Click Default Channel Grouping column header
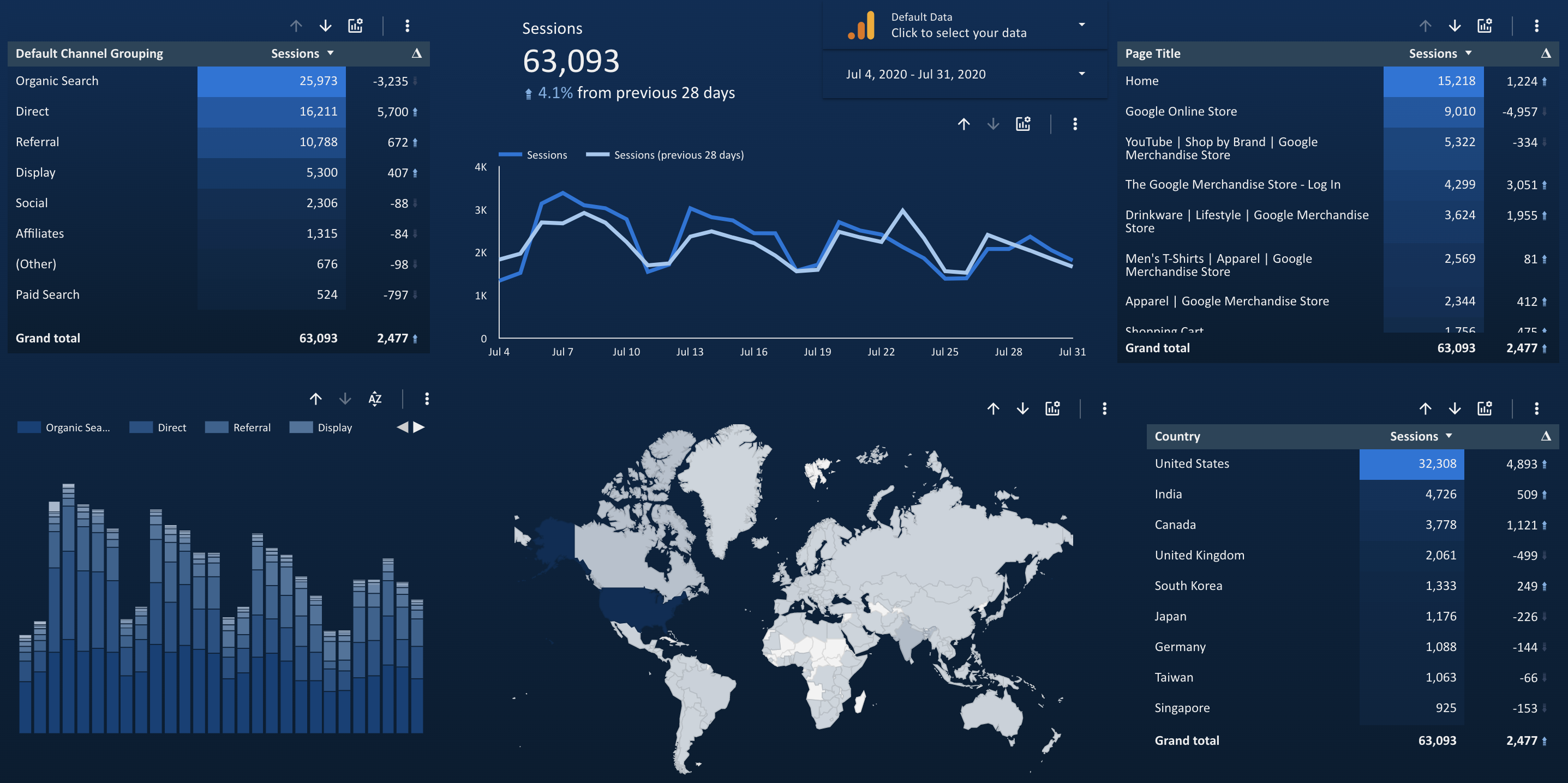Screen dimensions: 1568x783 89,53
